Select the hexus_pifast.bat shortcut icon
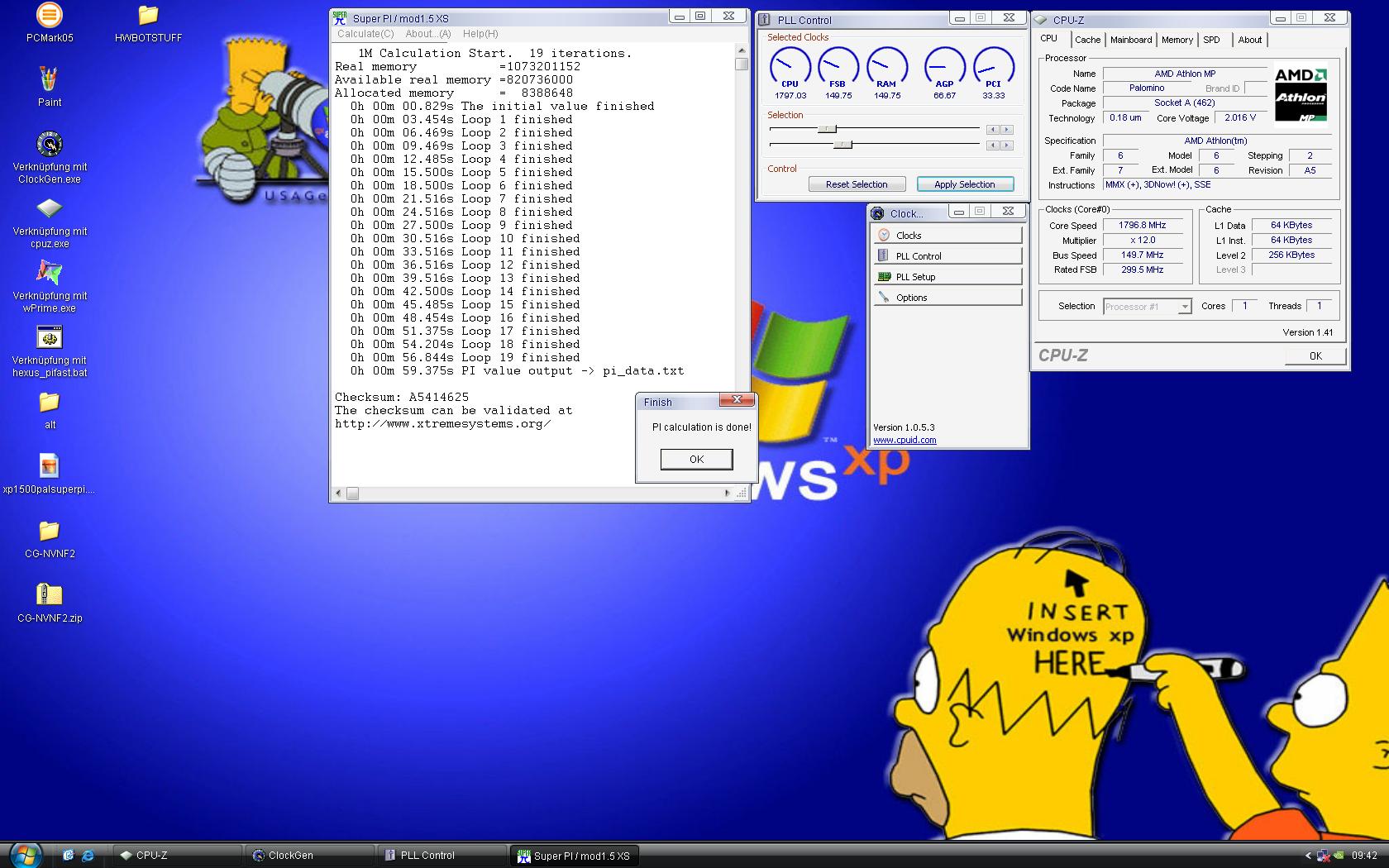 tap(50, 337)
